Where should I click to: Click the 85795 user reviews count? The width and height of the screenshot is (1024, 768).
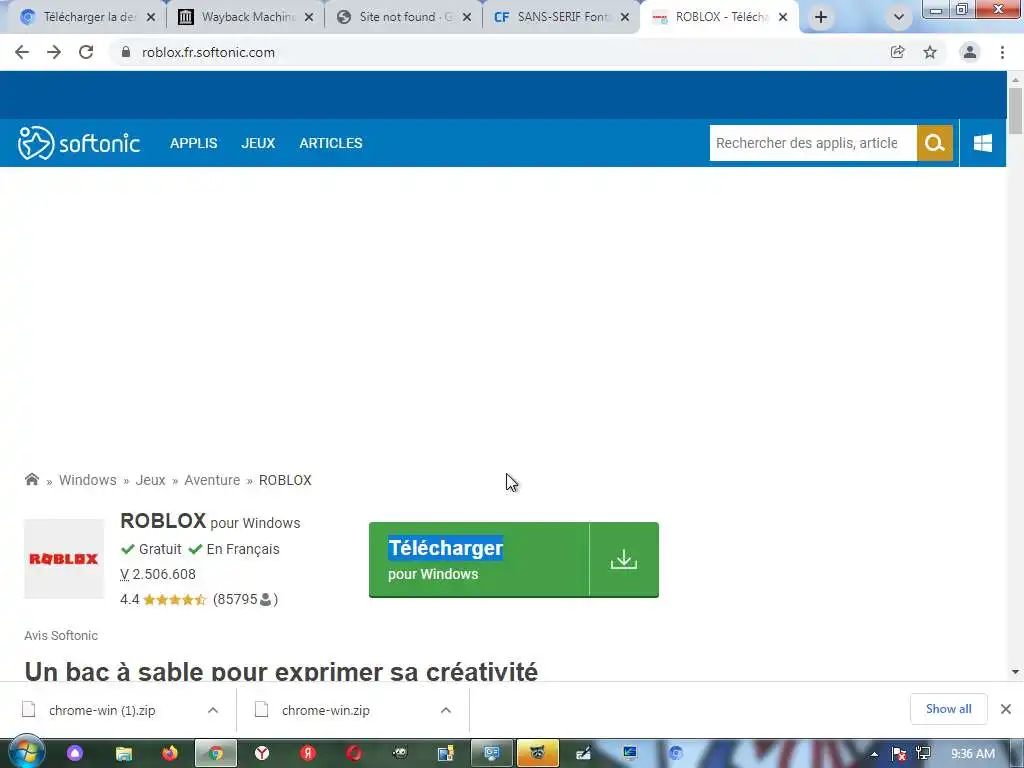tap(246, 600)
